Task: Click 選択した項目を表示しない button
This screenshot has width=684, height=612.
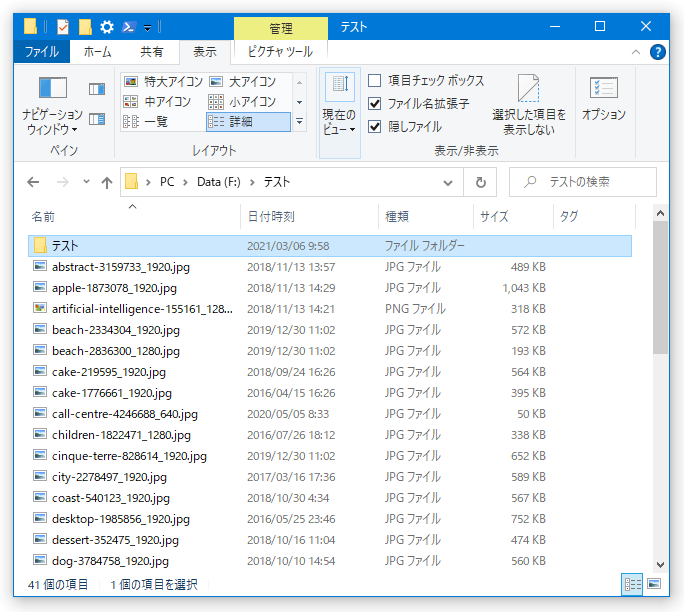Action: click(x=529, y=105)
